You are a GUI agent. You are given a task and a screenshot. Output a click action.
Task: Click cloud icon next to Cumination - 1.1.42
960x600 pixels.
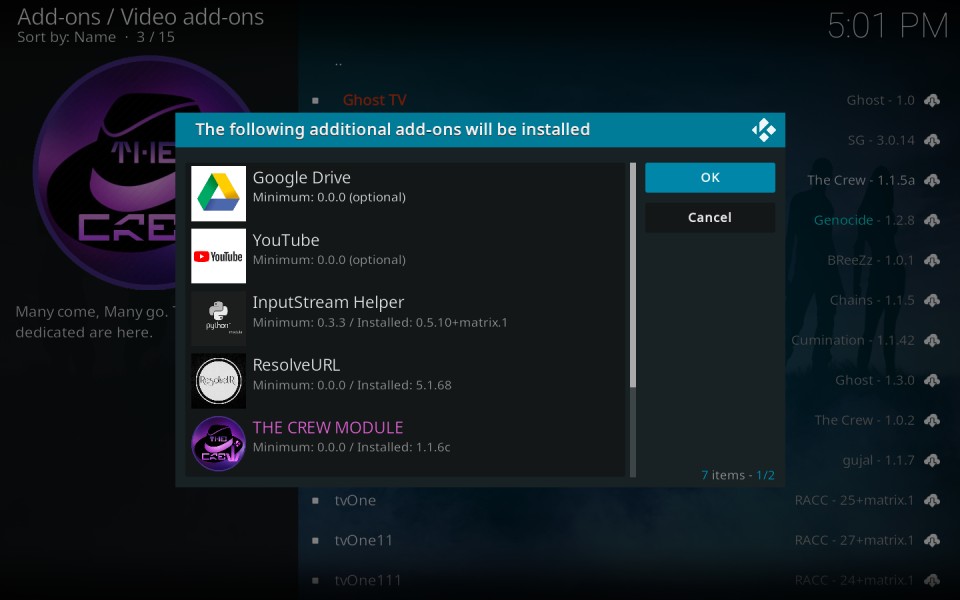(x=932, y=340)
